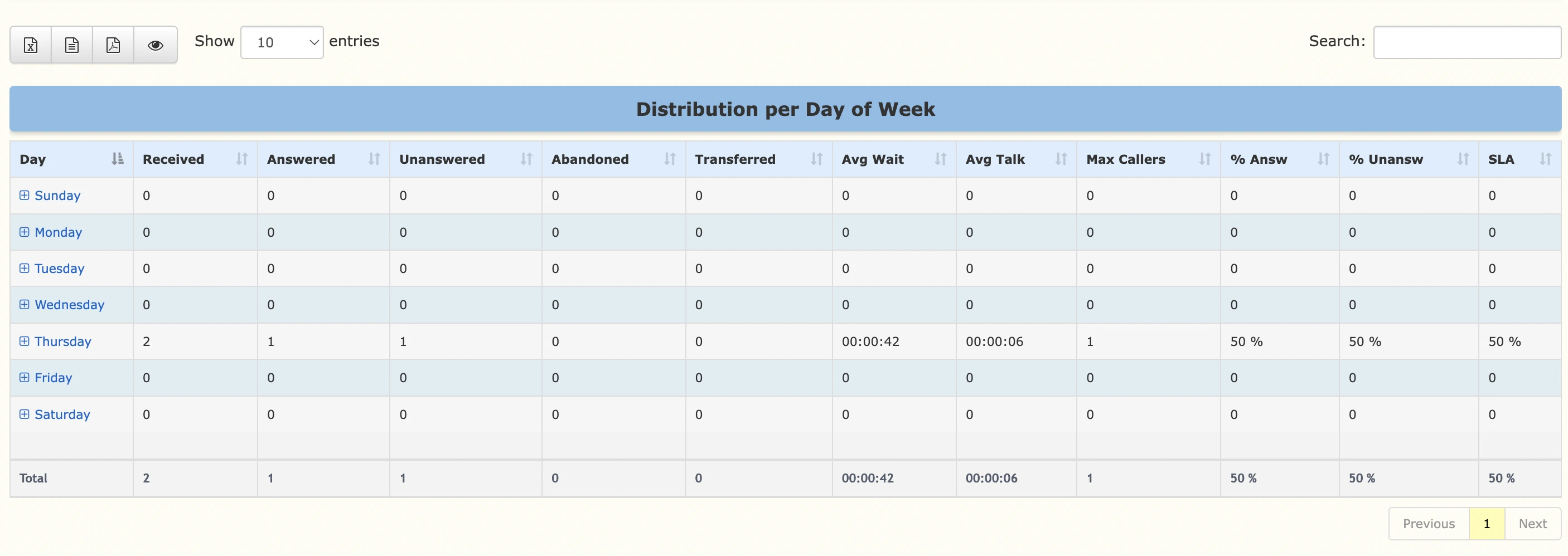Toggle sorting on the Answered column

(375, 159)
